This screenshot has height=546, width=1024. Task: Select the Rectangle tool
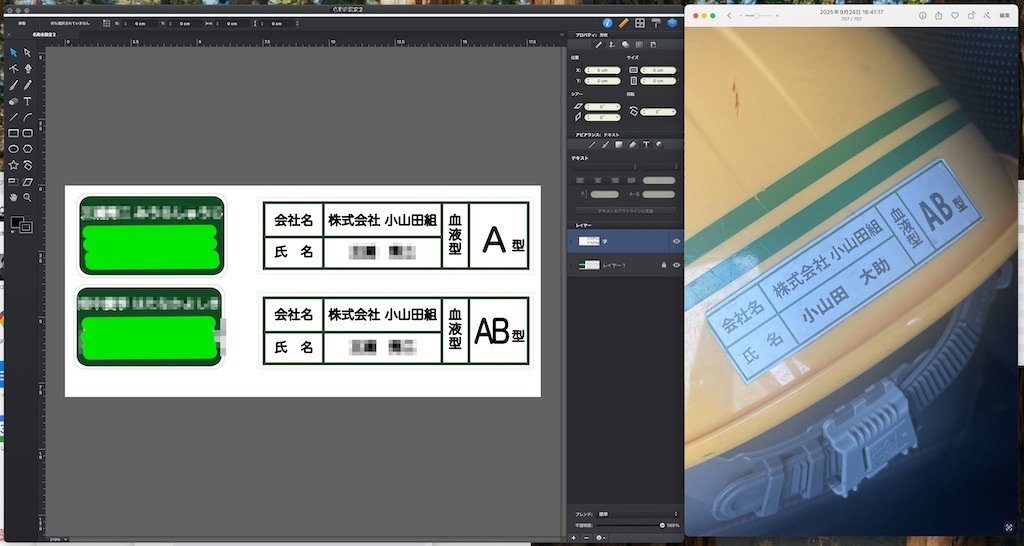[13, 133]
